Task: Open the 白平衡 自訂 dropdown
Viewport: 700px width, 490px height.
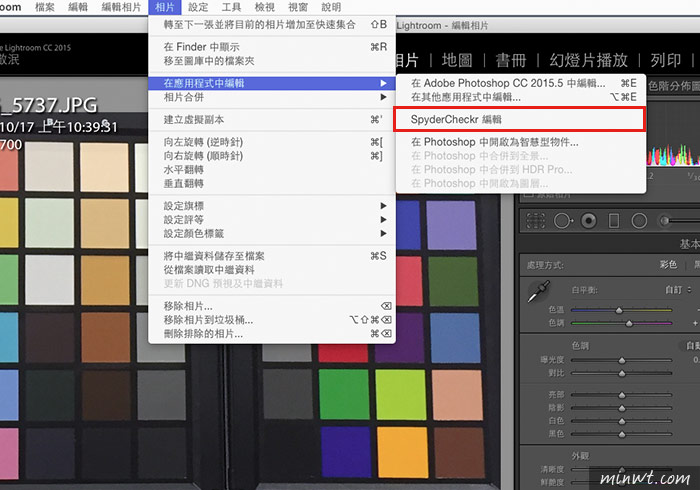Action: pos(678,290)
